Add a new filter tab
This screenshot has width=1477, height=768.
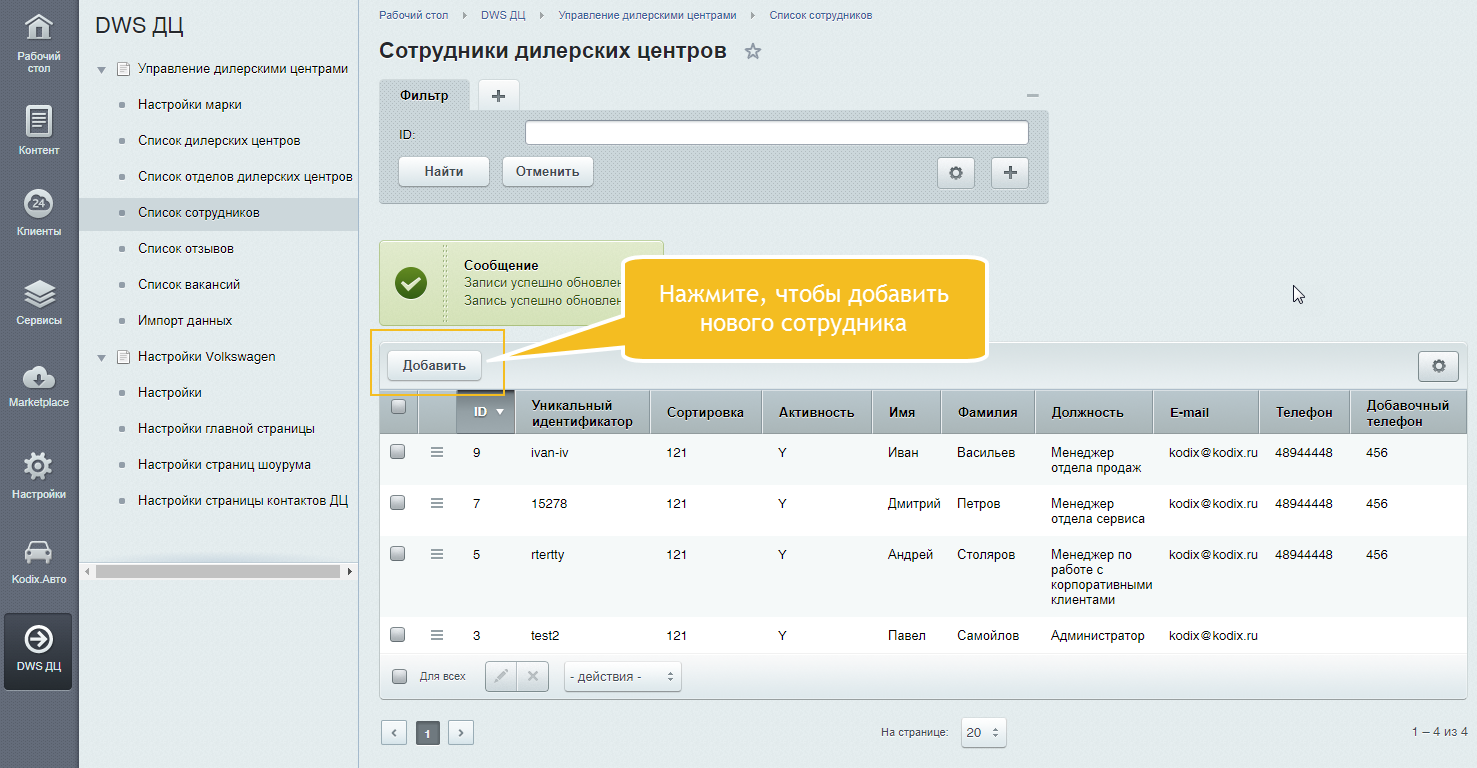point(499,96)
